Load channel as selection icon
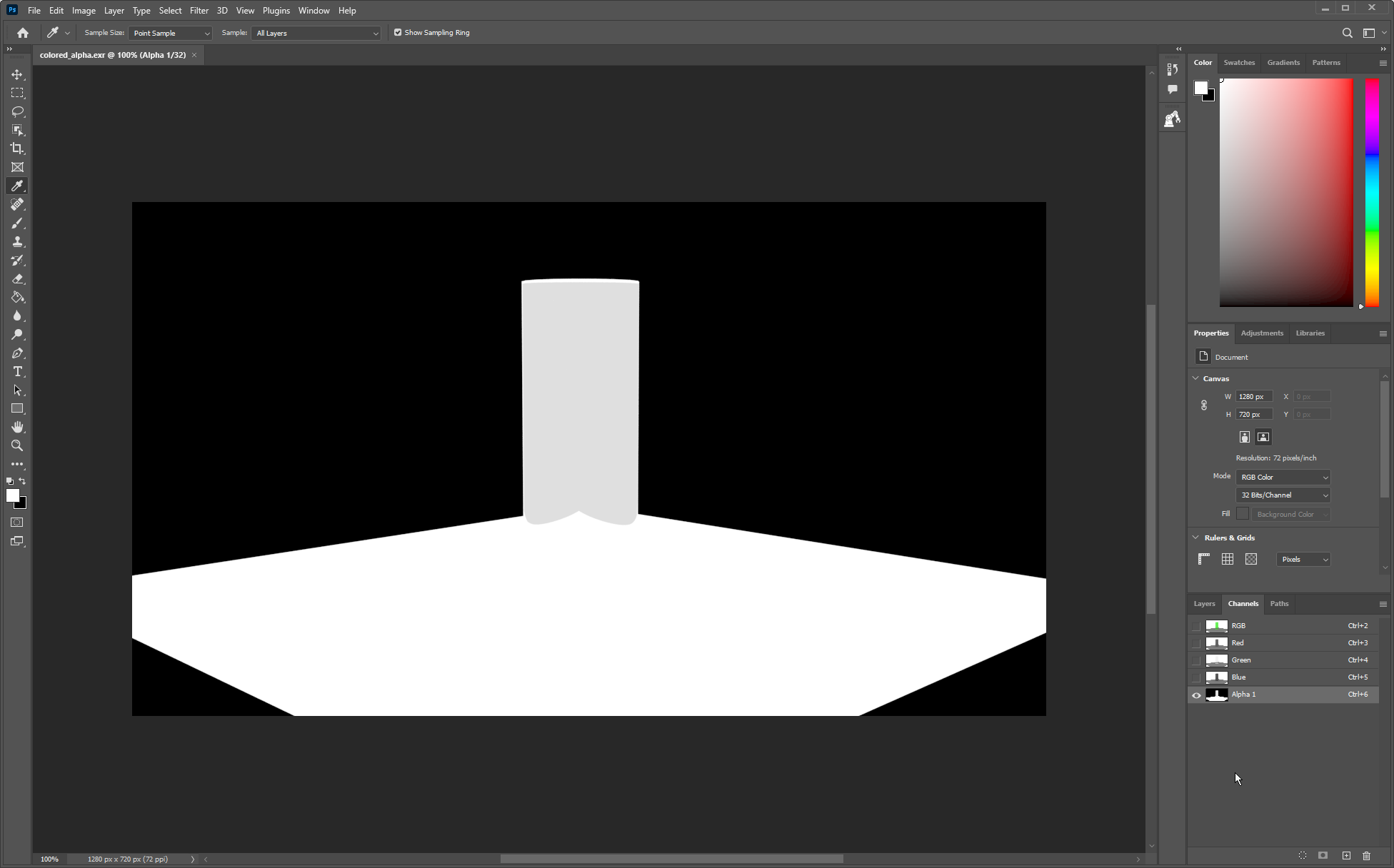 (1303, 855)
